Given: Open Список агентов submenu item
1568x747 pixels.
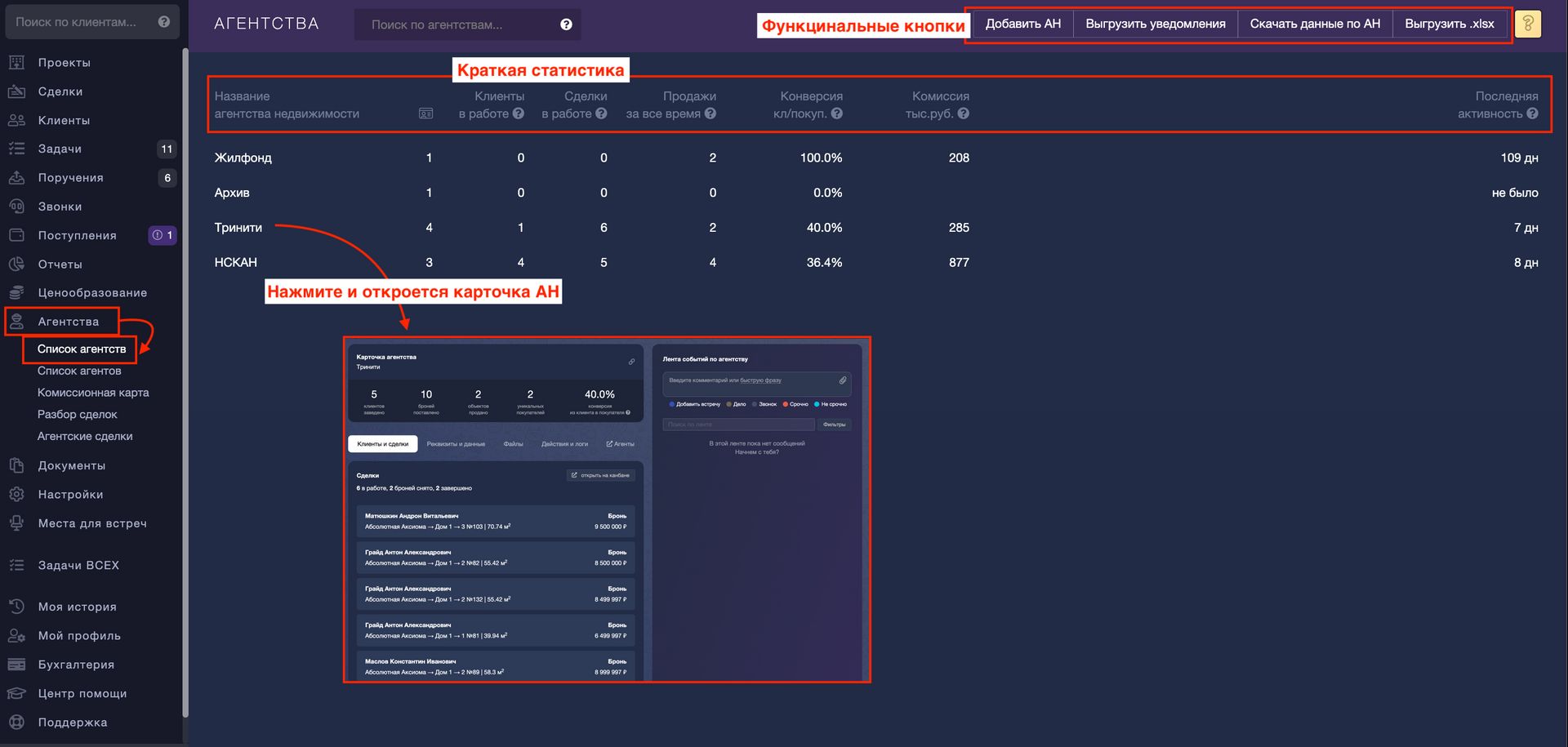Looking at the screenshot, I should [x=79, y=371].
